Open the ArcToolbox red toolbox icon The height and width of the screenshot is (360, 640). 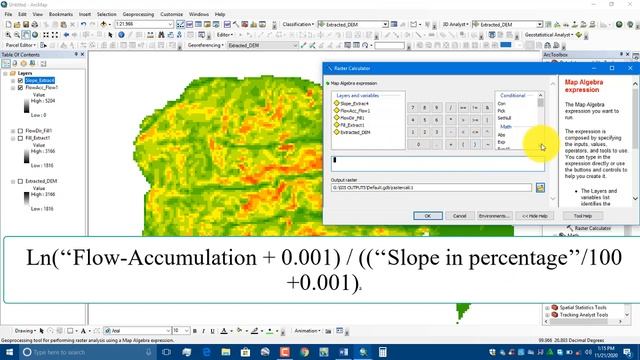[244, 24]
